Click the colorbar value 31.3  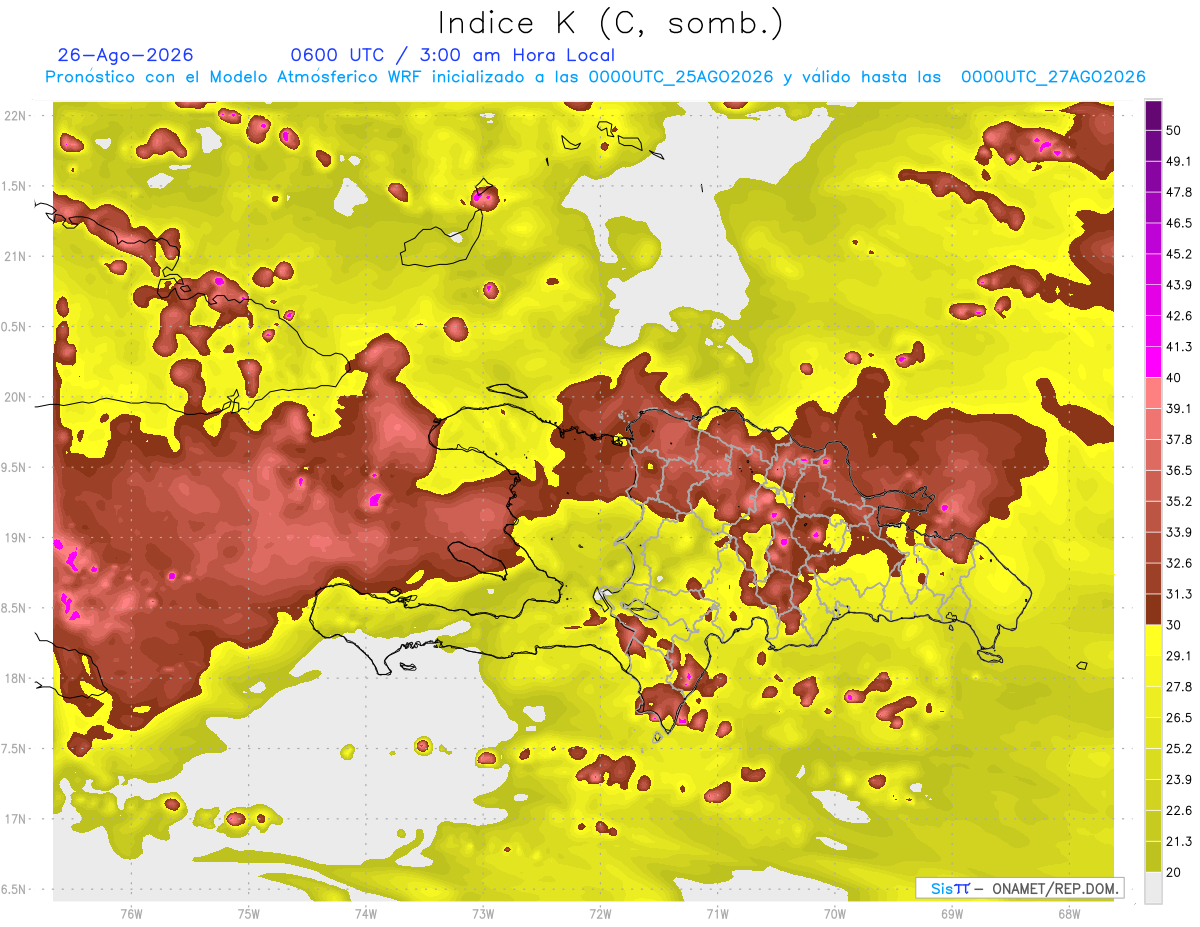1179,594
